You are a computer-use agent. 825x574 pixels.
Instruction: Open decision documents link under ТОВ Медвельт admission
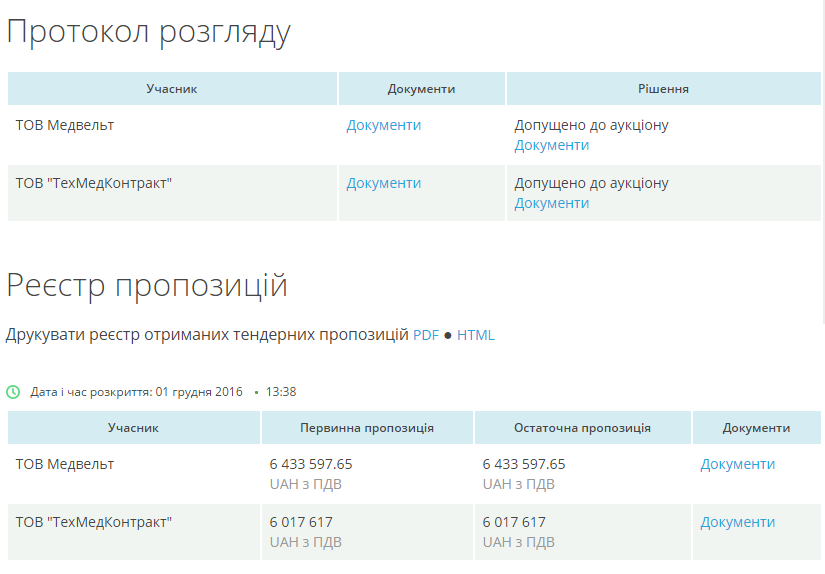coord(551,145)
